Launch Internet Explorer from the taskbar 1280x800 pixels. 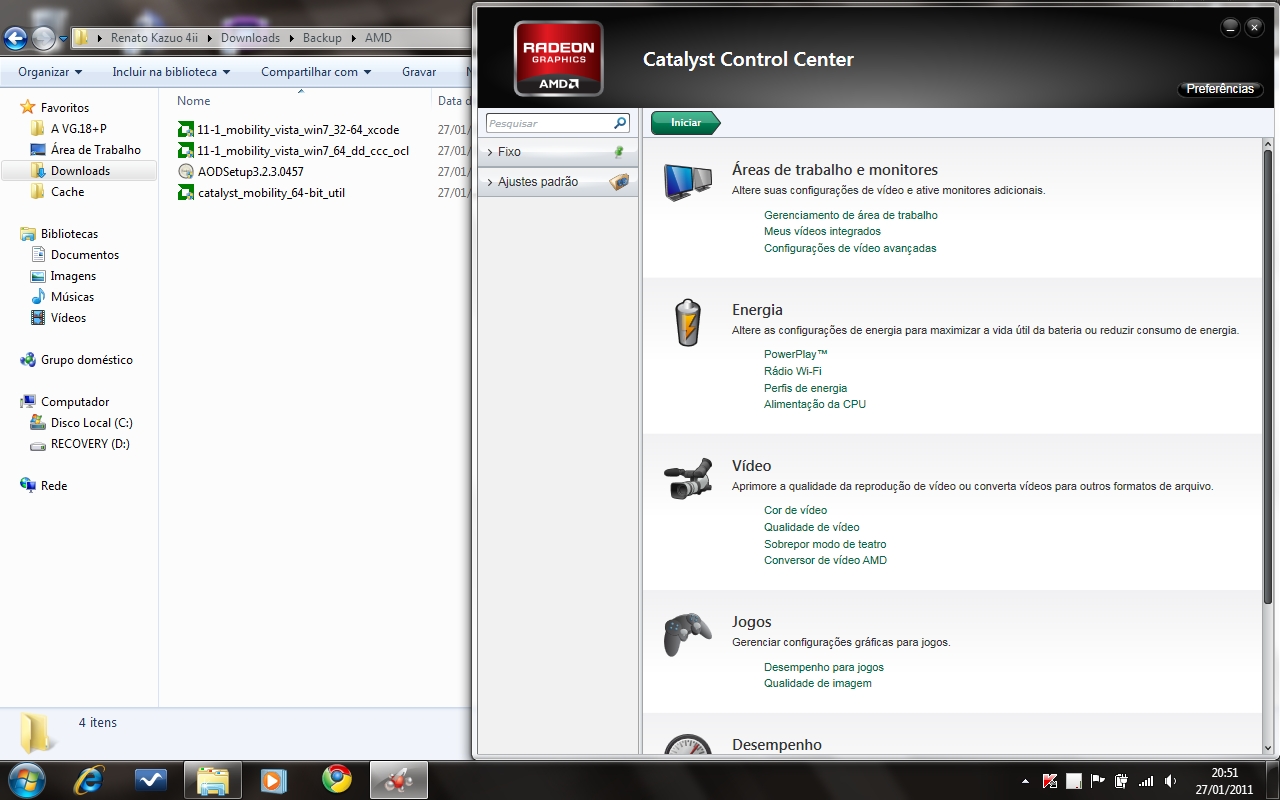point(89,779)
